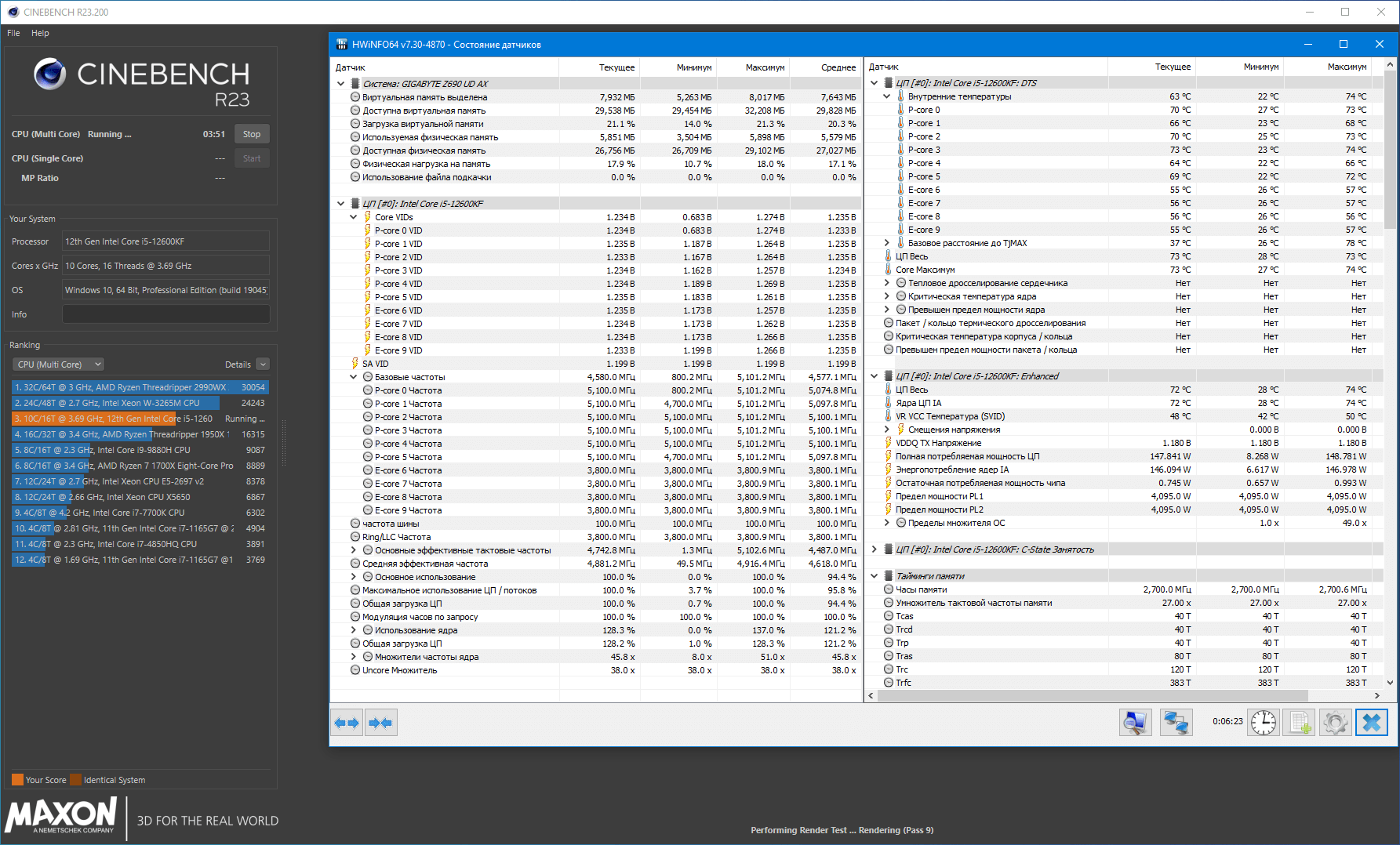Image resolution: width=1400 pixels, height=845 pixels.
Task: Collapse the Система GIGABYTE Z690 group
Action: [340, 84]
